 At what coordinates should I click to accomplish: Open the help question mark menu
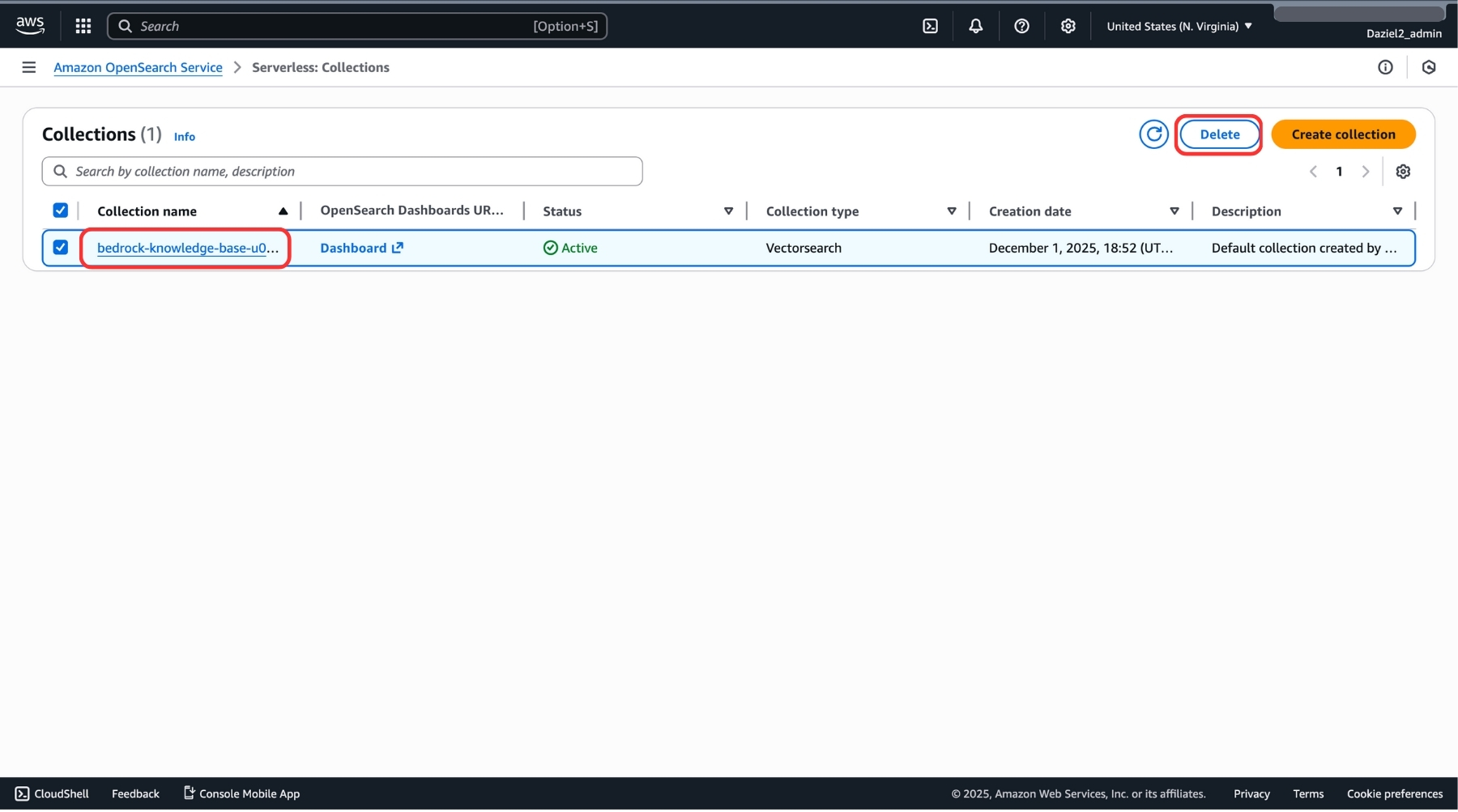(x=1021, y=26)
